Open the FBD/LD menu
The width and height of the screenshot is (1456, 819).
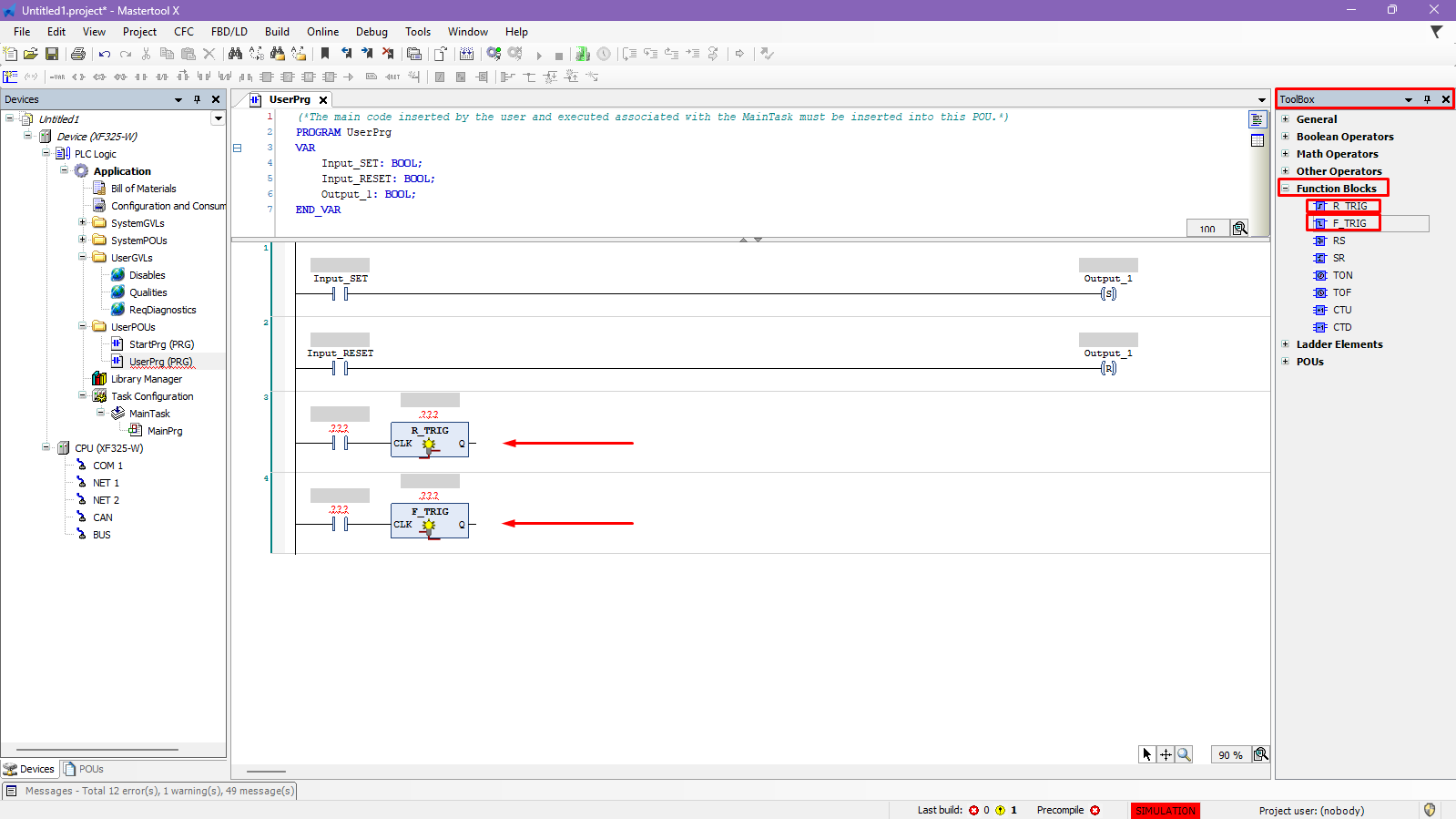pyautogui.click(x=229, y=32)
